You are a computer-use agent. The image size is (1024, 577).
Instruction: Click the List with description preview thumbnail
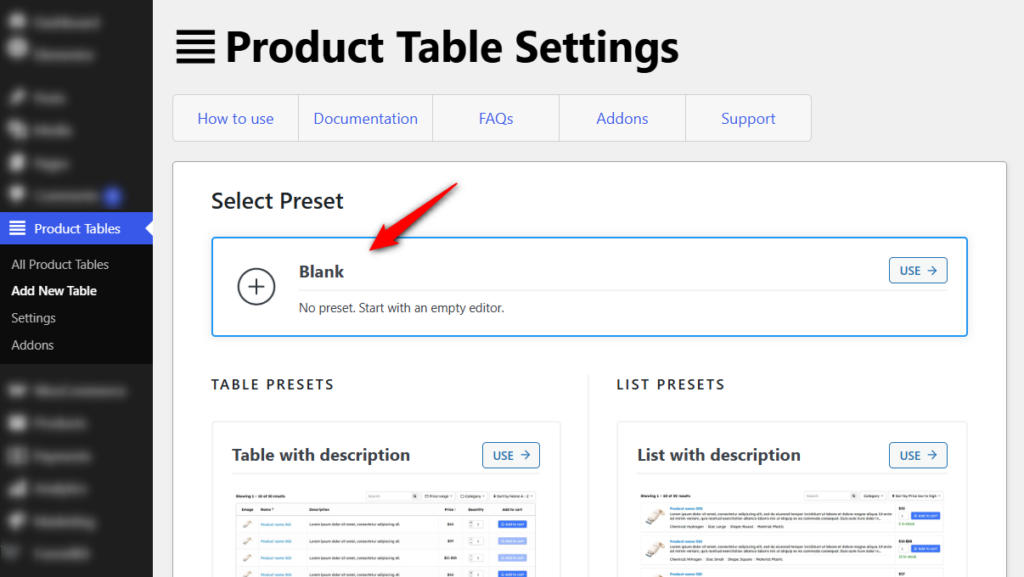click(792, 534)
